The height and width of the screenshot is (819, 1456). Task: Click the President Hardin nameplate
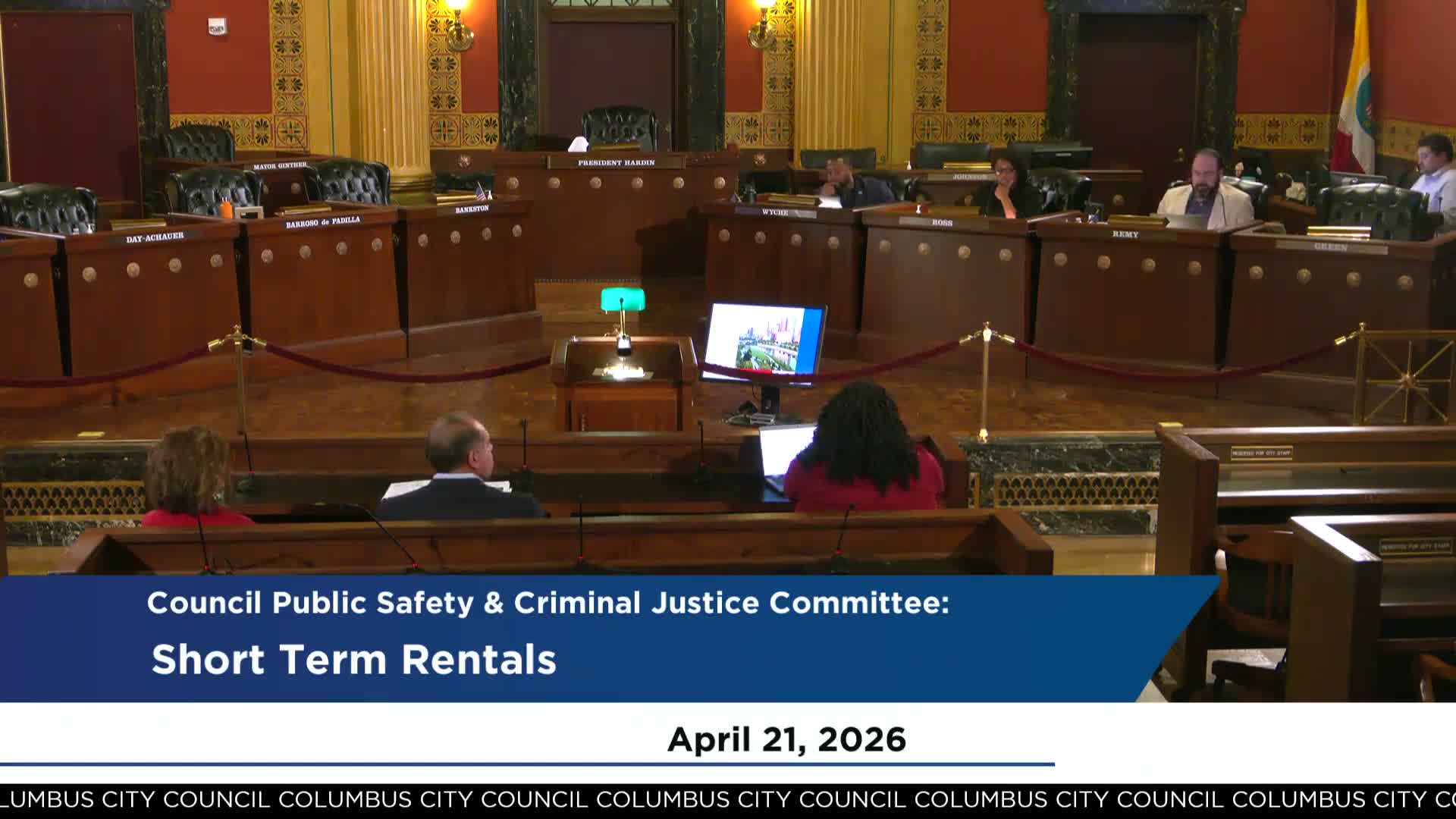(616, 162)
